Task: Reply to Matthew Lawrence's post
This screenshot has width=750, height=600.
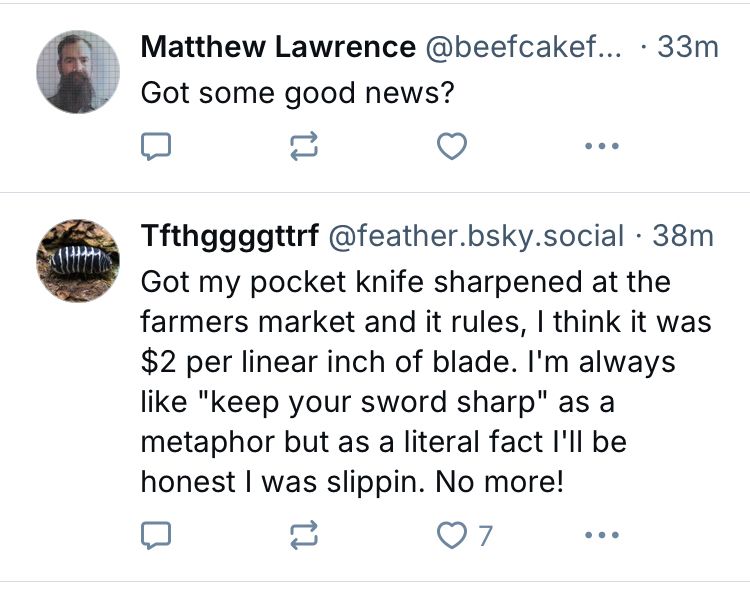Action: (x=153, y=147)
